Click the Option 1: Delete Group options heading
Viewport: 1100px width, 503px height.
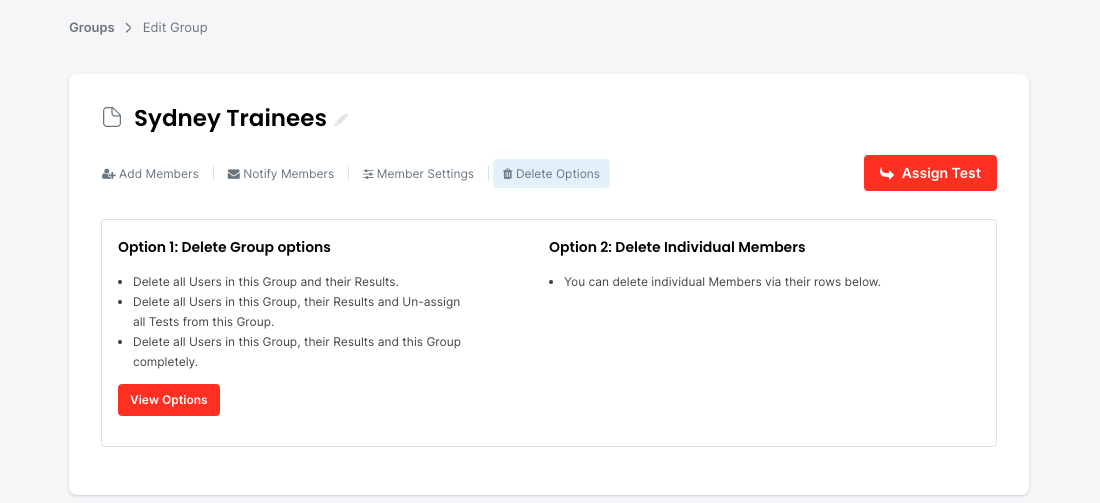coord(224,247)
